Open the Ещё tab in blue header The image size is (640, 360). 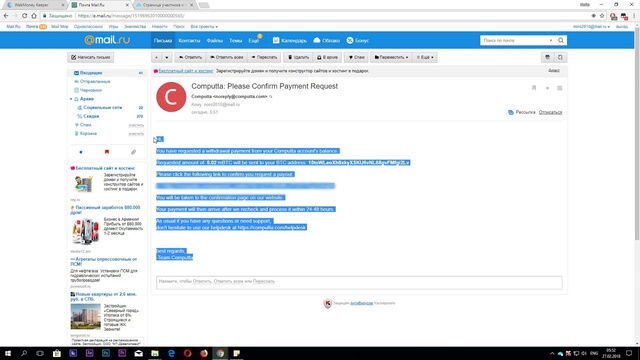[x=253, y=40]
